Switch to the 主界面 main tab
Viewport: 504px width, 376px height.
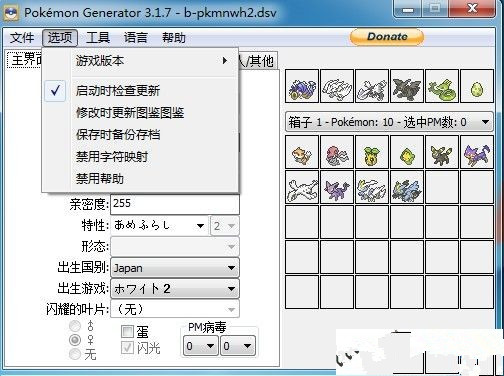pos(25,60)
